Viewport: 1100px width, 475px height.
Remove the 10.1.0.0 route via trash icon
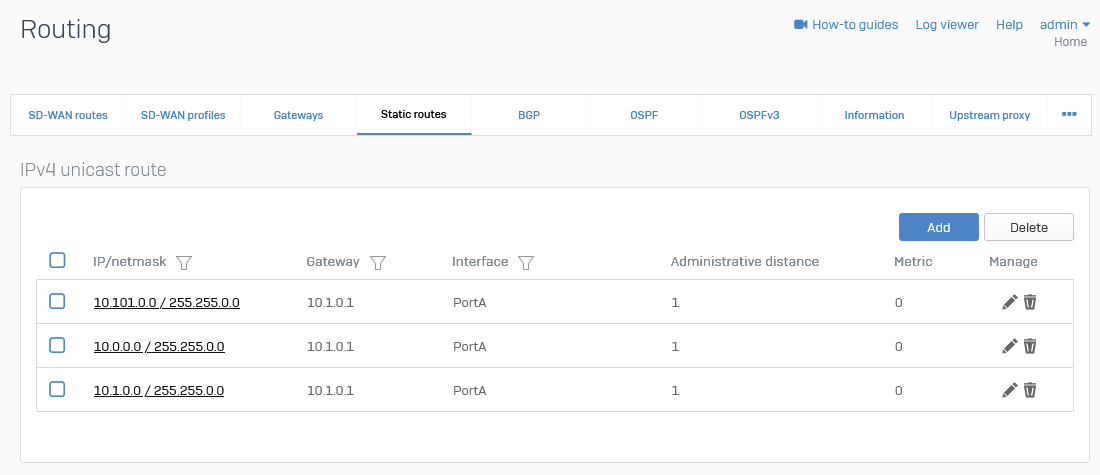point(1030,390)
